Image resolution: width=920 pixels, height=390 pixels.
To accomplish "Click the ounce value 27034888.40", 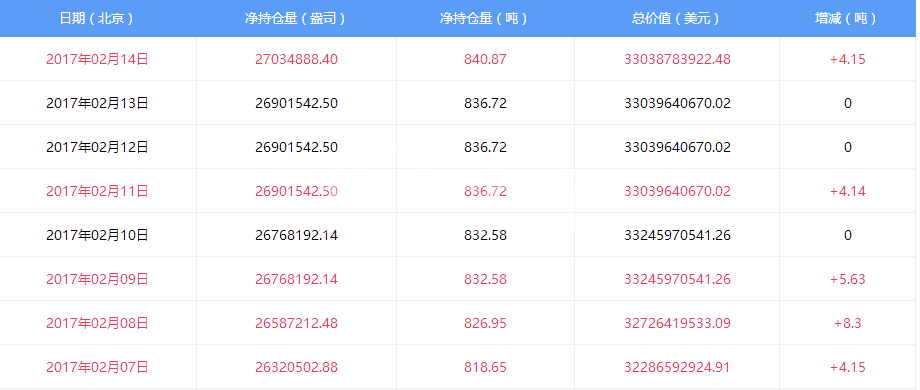I will (296, 59).
